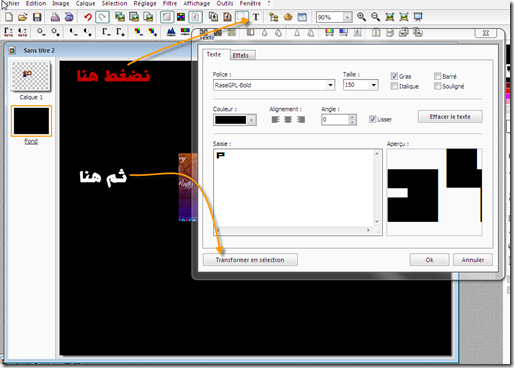
Task: Save with the floppy disk icon
Action: coord(37,17)
